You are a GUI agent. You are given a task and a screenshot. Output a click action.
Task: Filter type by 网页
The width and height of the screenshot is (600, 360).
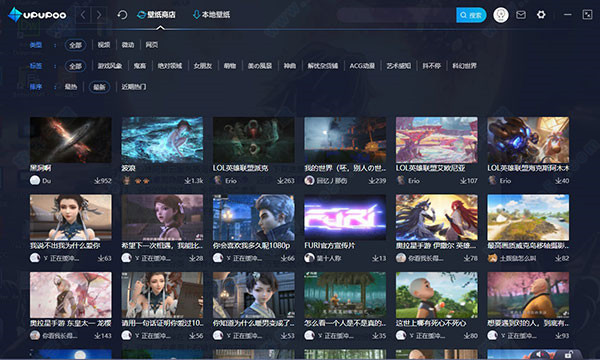click(152, 45)
